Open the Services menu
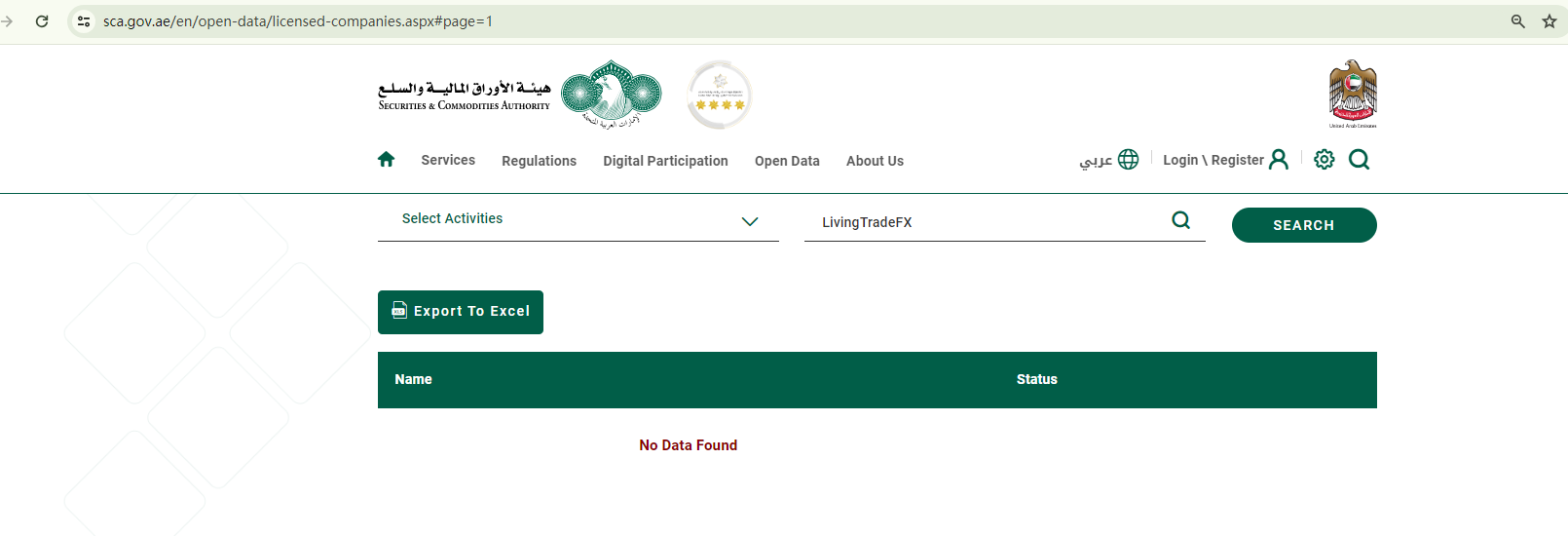This screenshot has width=1568, height=536. (x=448, y=160)
